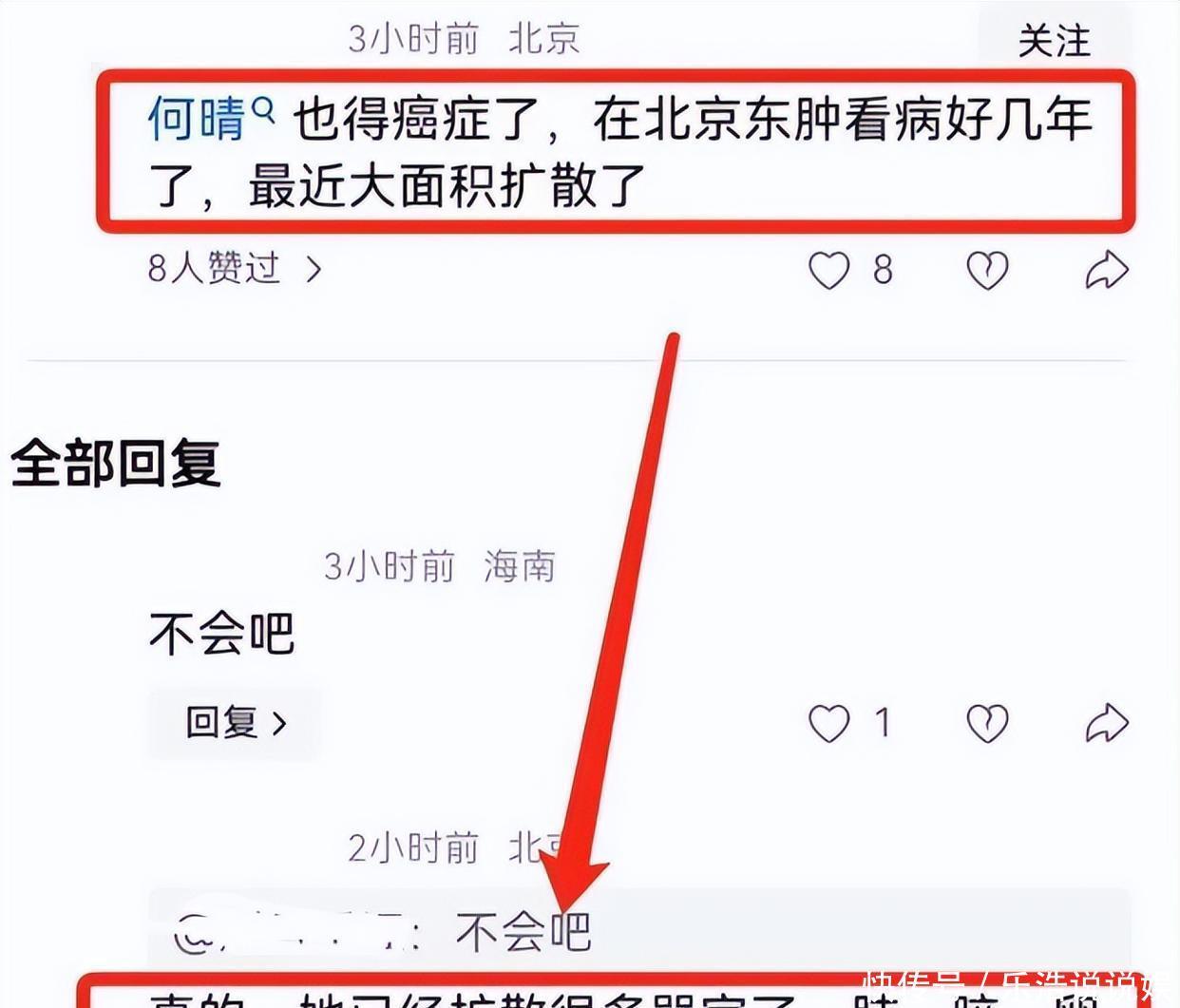Click the 2小时前 北京 reply timestamp

coord(456,847)
